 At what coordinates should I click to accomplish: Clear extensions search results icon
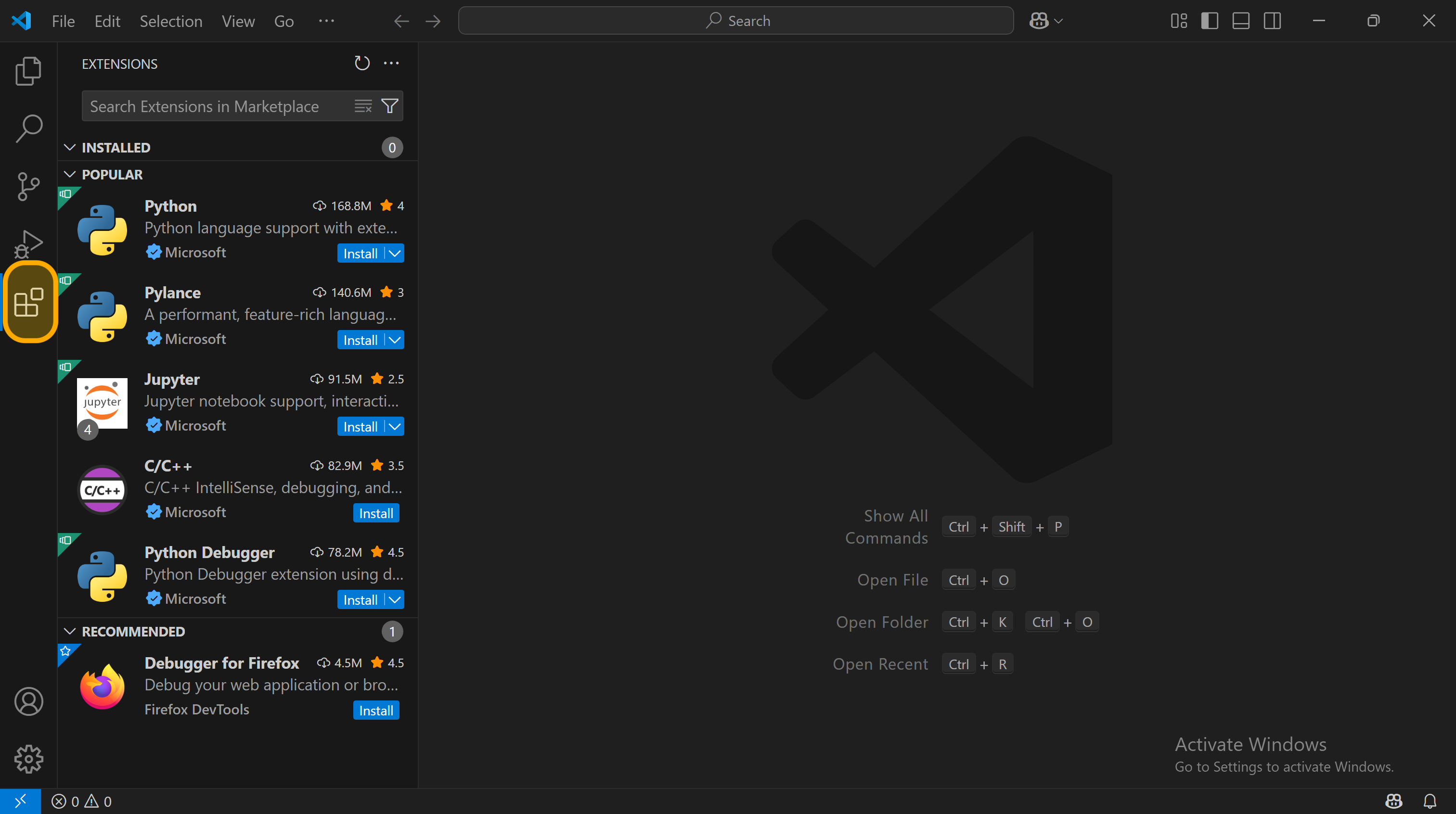363,106
